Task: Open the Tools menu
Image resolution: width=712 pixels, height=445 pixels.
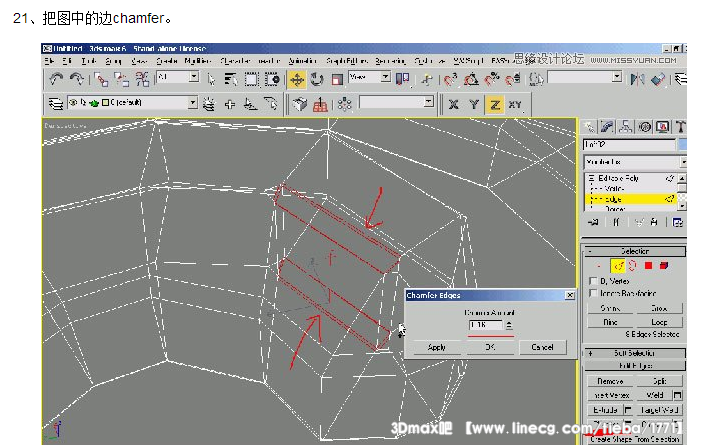Action: tap(89, 60)
